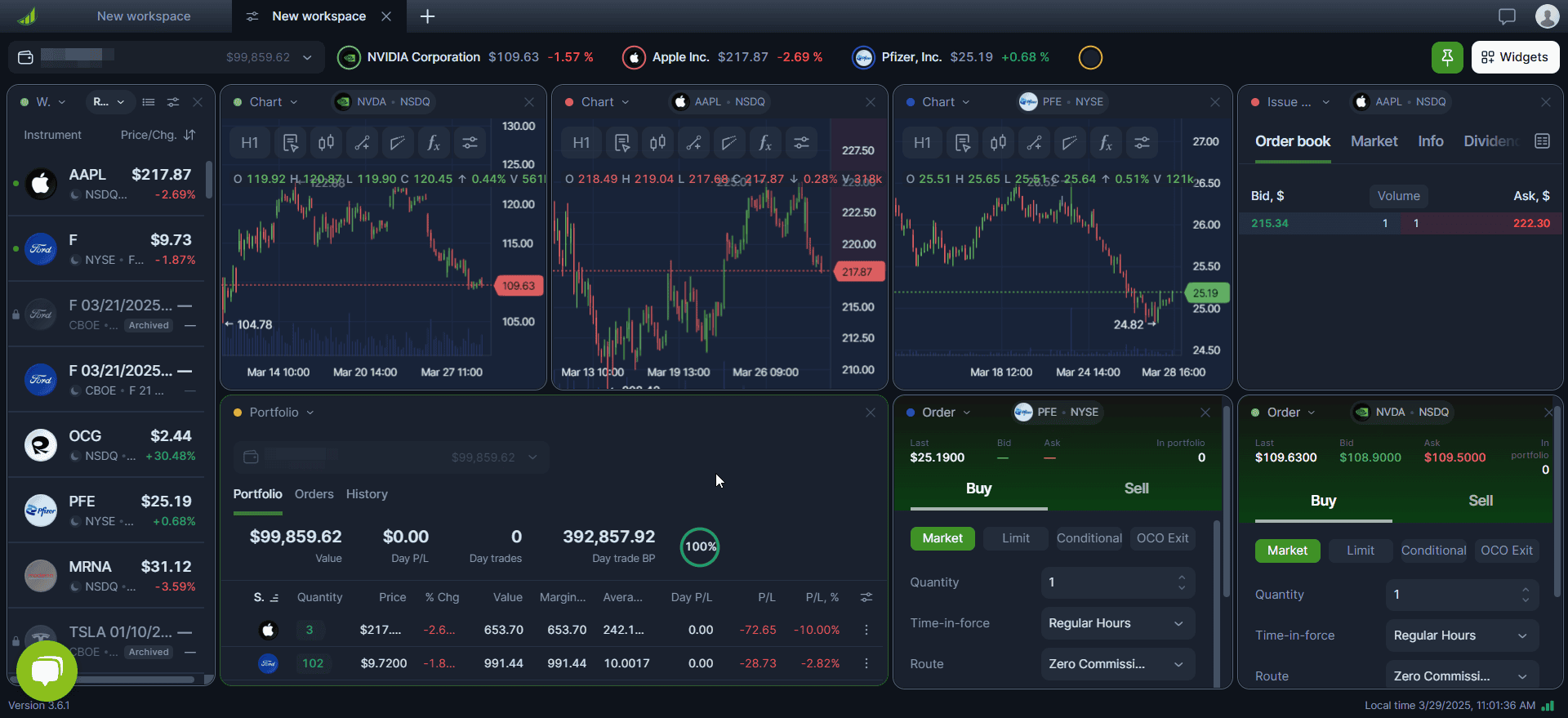
Task: Open Route dropdown in PFE order
Action: [x=1118, y=664]
